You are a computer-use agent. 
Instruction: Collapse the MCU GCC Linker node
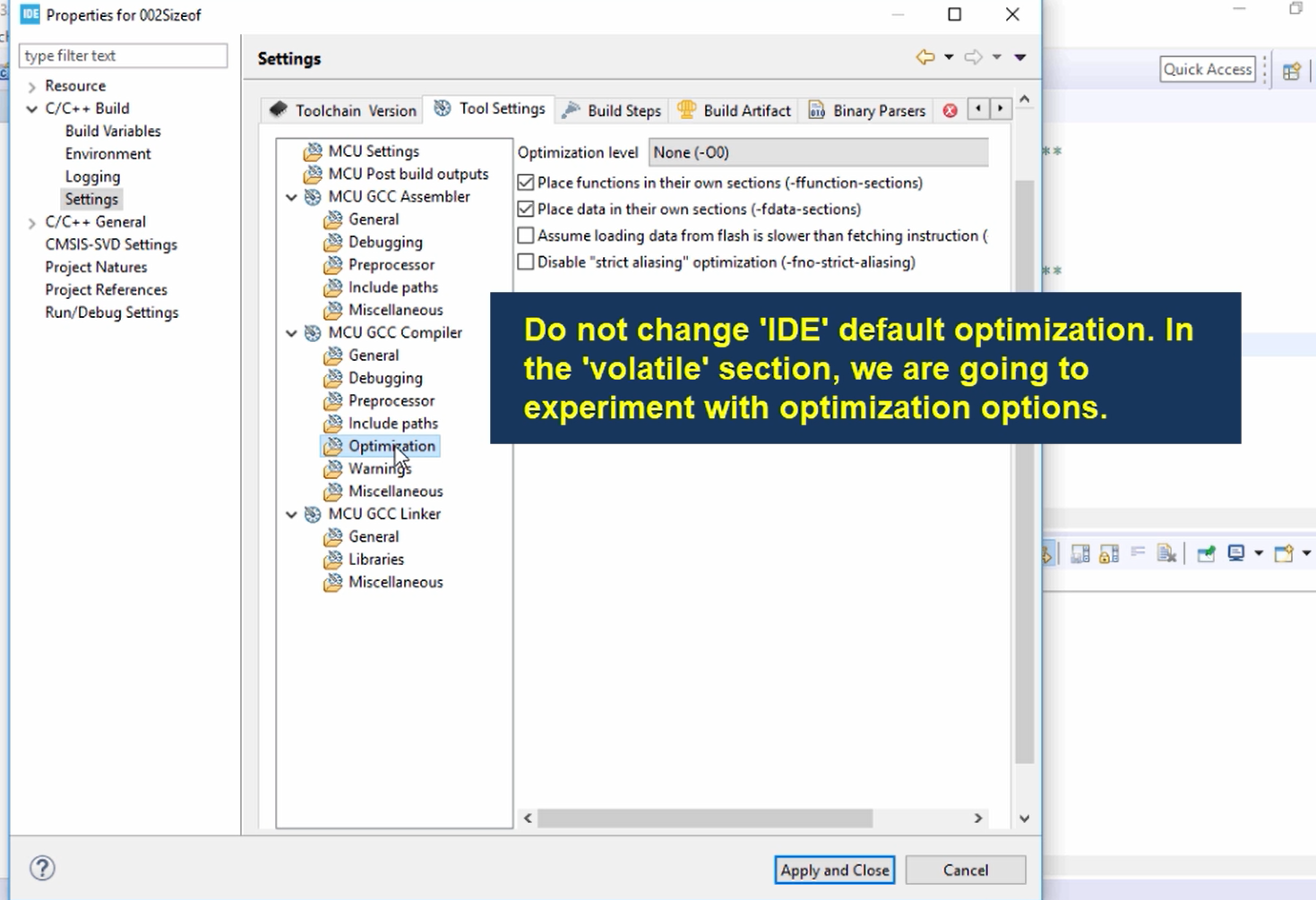pos(291,514)
